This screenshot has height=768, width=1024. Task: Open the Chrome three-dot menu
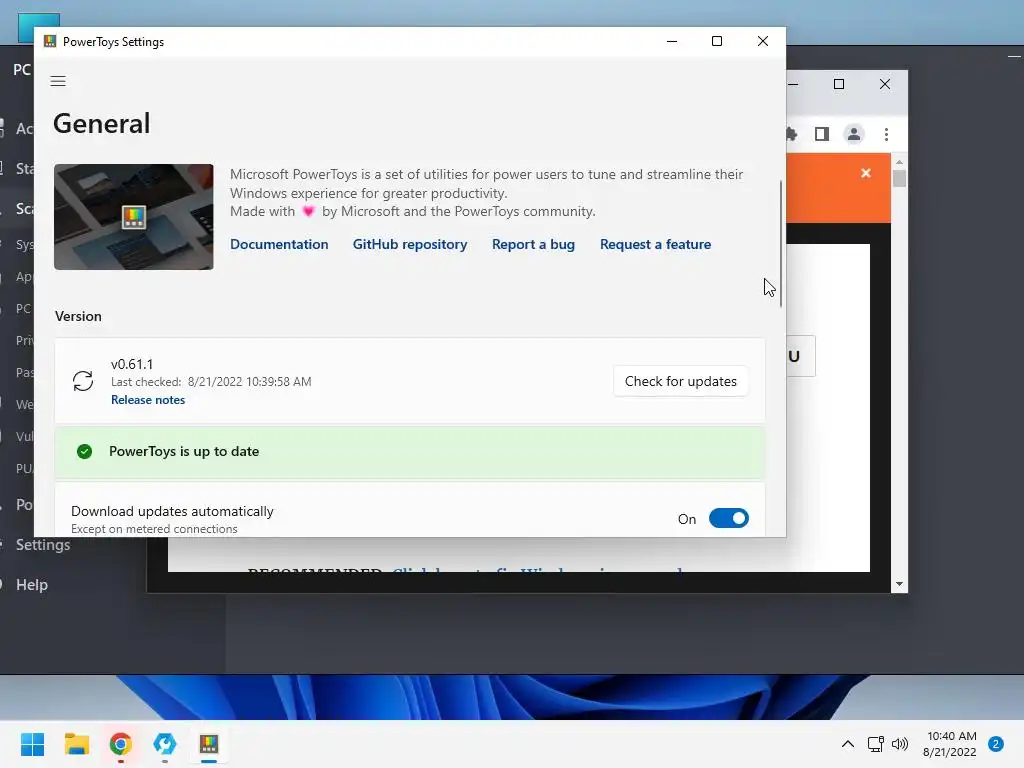pyautogui.click(x=886, y=134)
